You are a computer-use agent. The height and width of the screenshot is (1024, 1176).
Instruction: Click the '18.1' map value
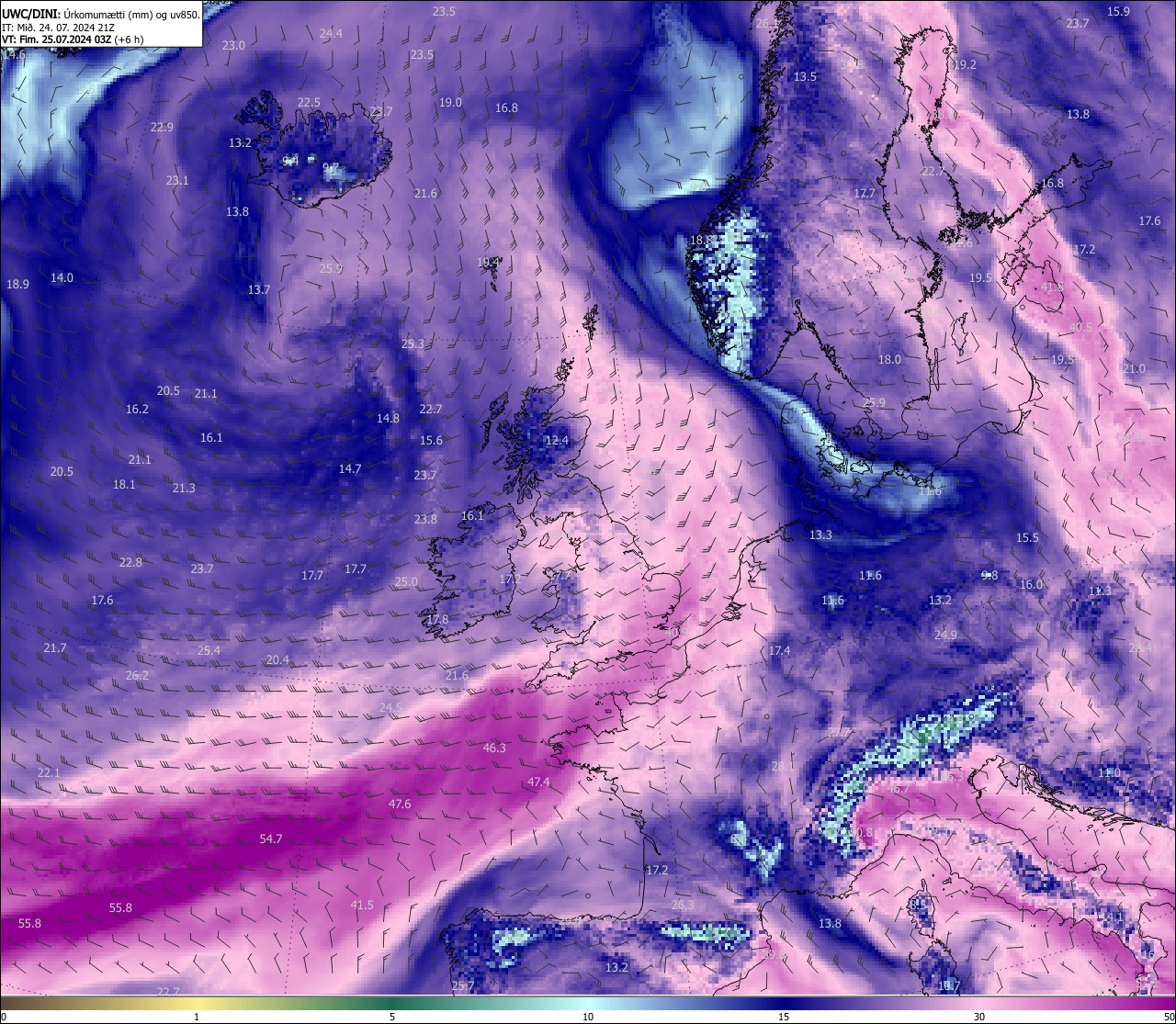(124, 485)
